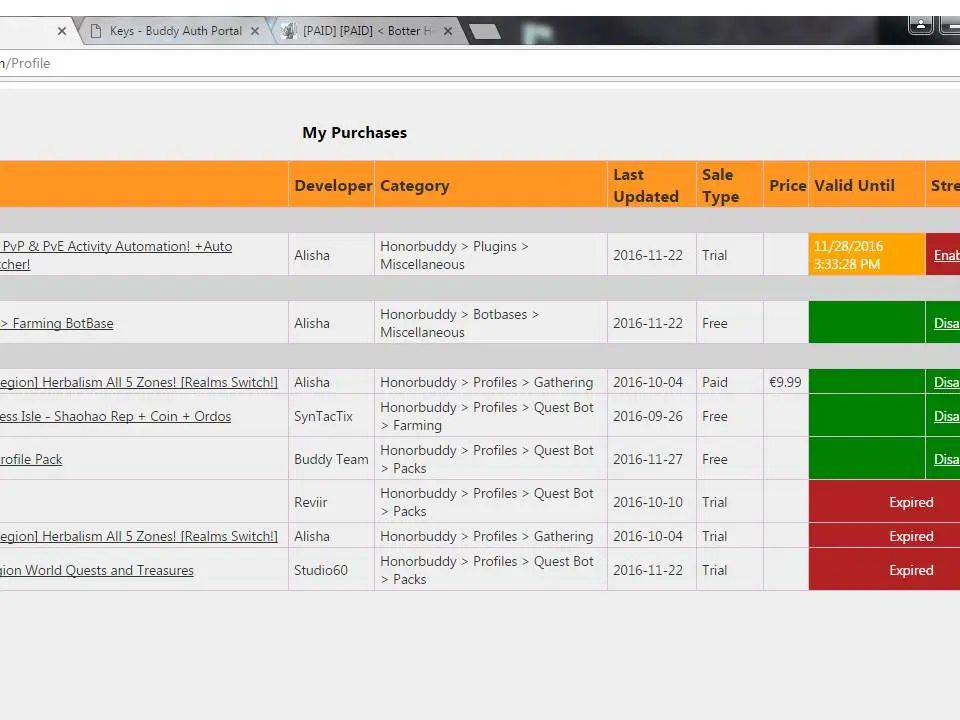Click the 11/28/2016 3:33:28 PM expiry cell

(866, 255)
